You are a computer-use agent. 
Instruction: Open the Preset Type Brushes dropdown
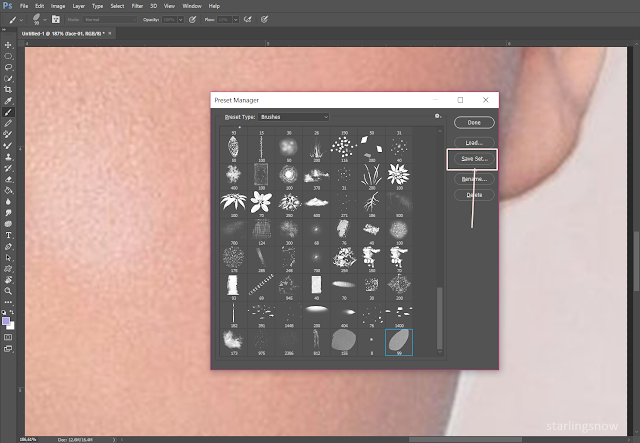click(x=293, y=117)
